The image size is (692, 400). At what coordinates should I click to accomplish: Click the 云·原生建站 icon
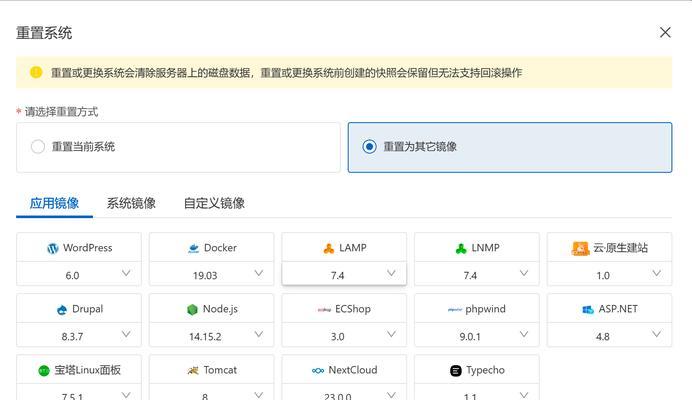[x=580, y=249]
